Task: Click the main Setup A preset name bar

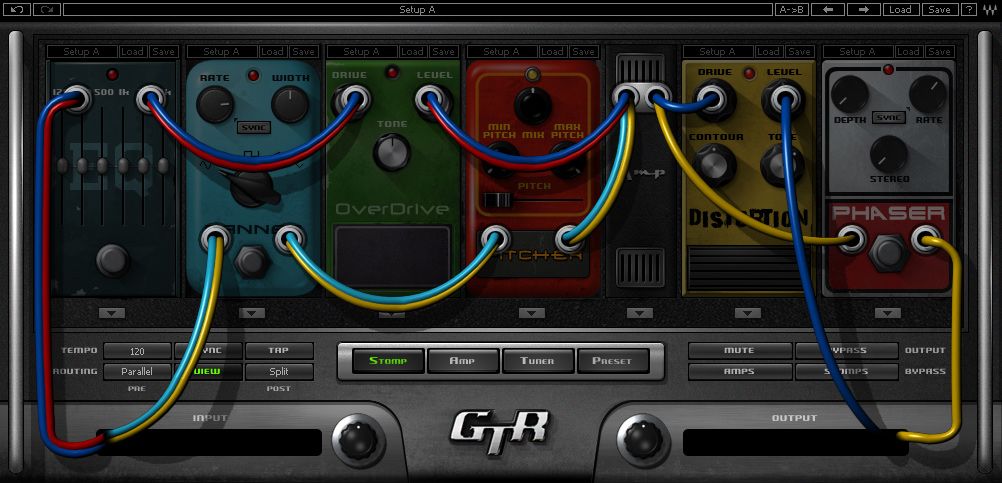Action: point(417,10)
